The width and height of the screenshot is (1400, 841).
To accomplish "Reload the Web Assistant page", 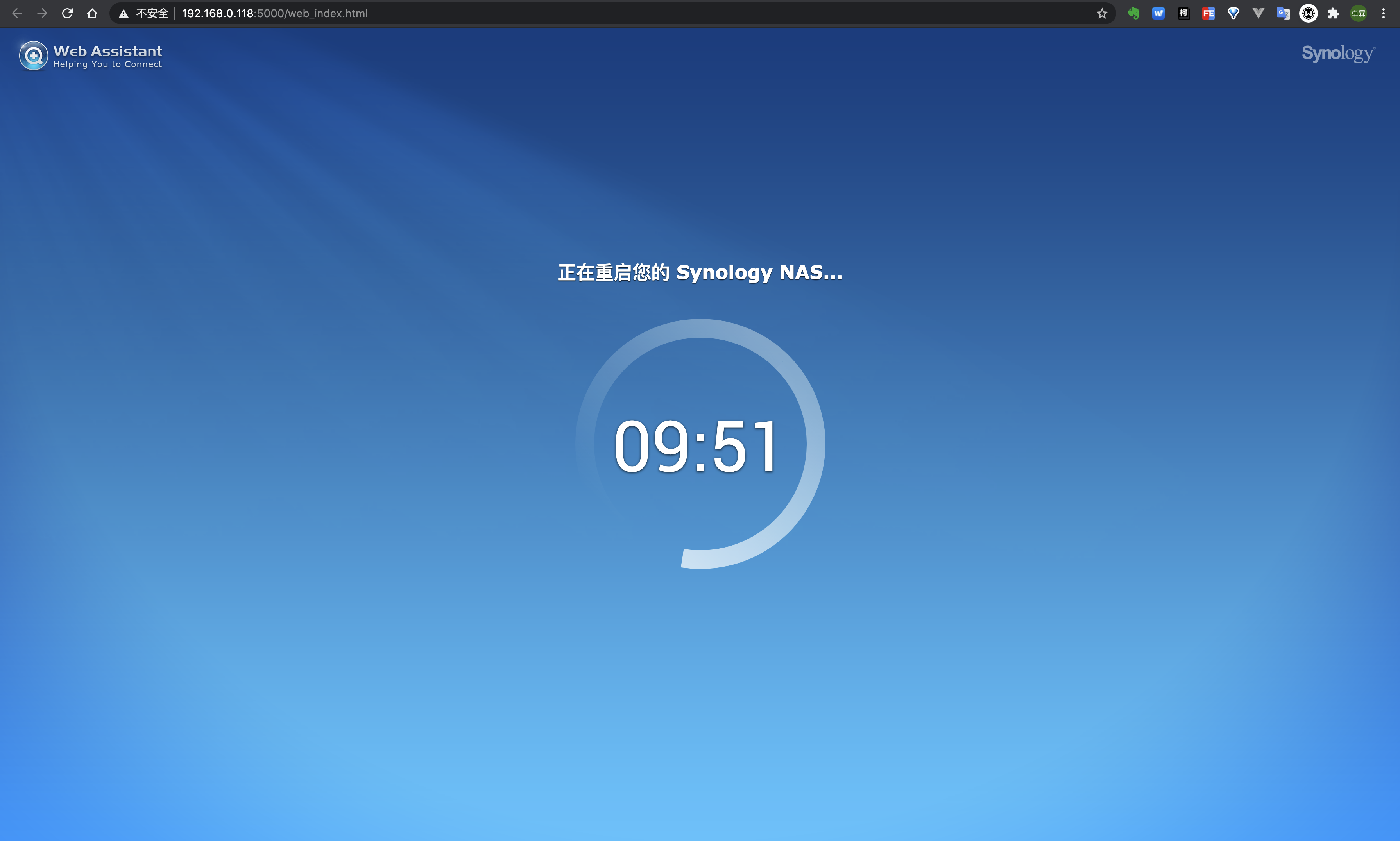I will pyautogui.click(x=67, y=13).
